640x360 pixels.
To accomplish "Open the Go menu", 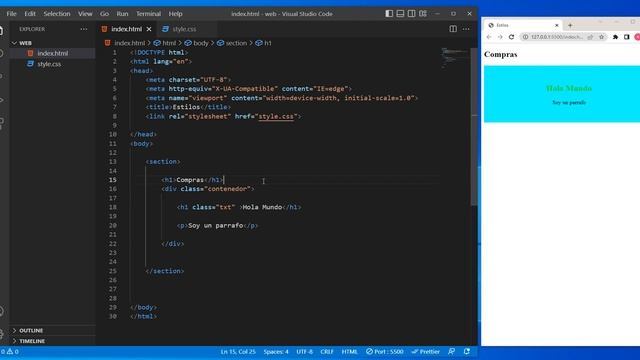I will point(104,13).
